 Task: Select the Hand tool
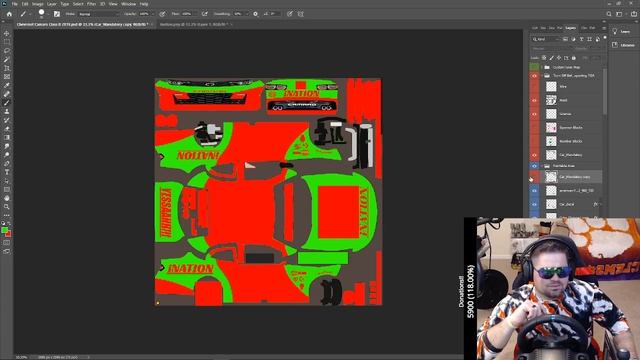[7, 198]
